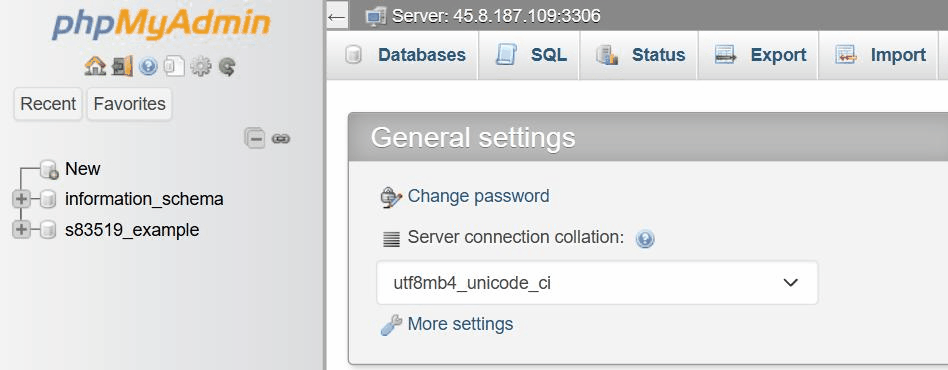Open navigation panel settings gear icon
Screen dimensions: 948x370
pyautogui.click(x=201, y=67)
